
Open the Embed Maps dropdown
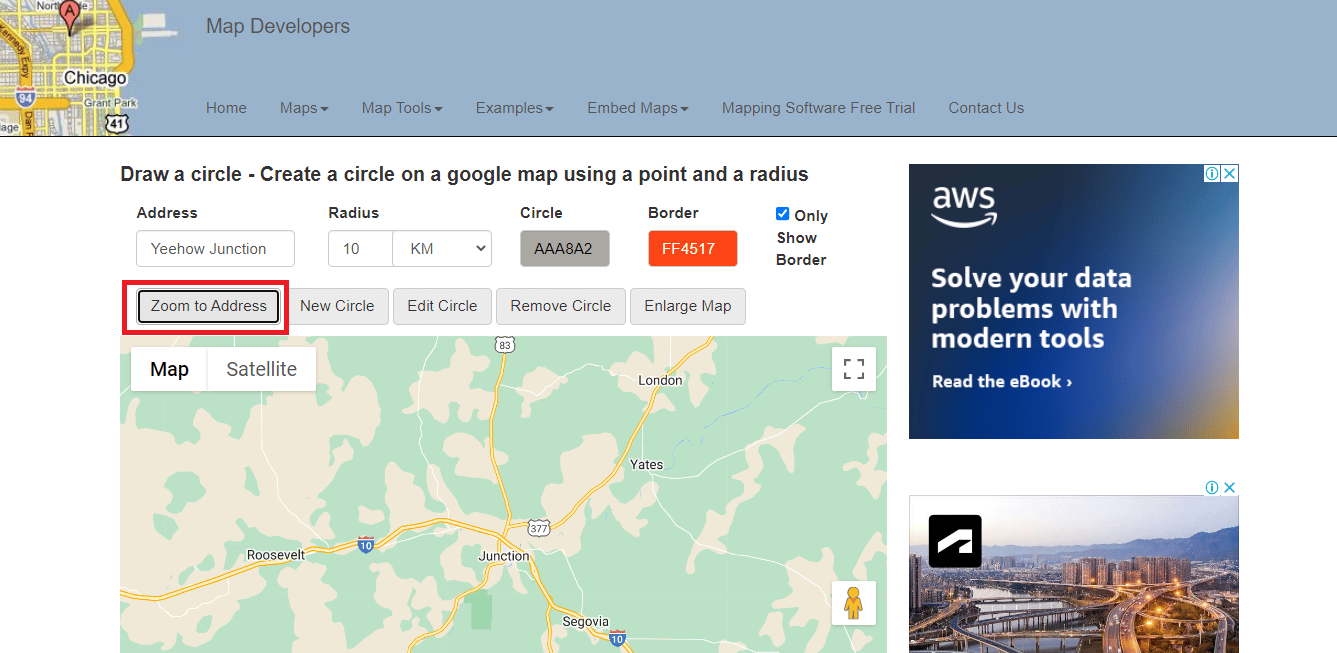pos(637,108)
